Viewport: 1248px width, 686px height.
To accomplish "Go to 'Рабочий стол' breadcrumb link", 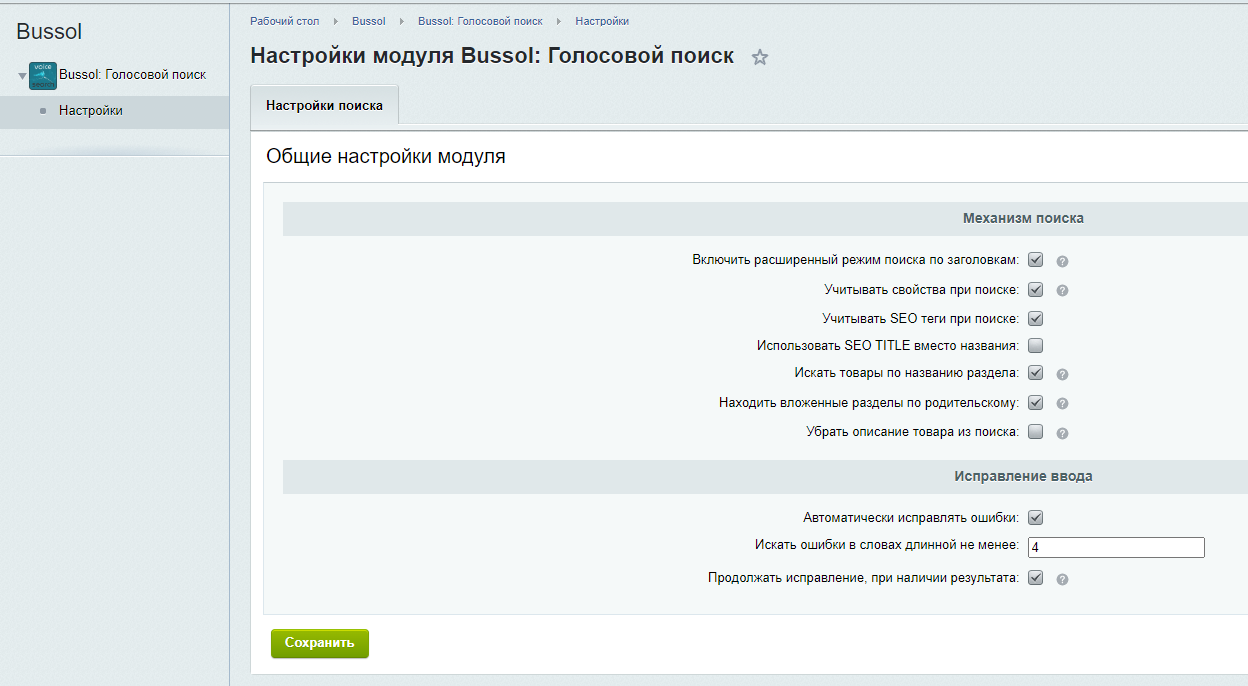I will click(285, 21).
